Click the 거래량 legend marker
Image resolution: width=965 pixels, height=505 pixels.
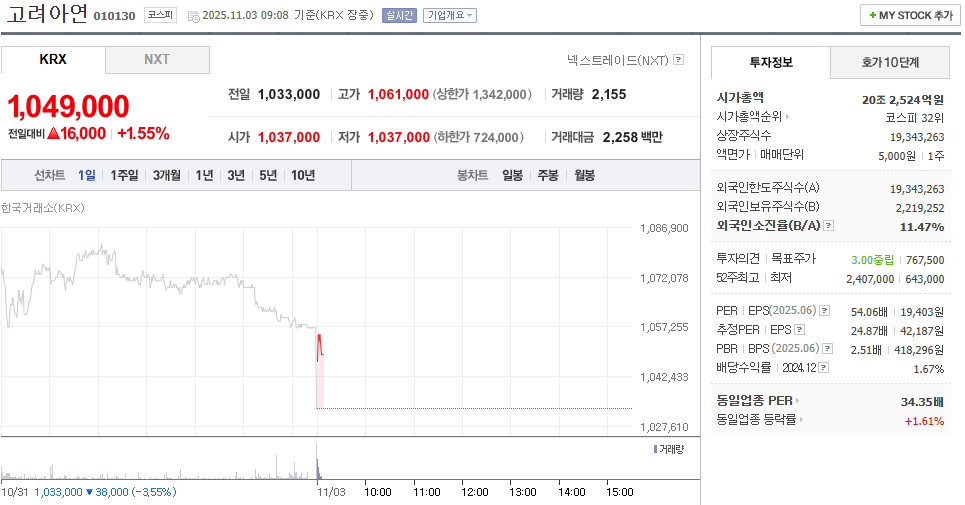(x=655, y=450)
